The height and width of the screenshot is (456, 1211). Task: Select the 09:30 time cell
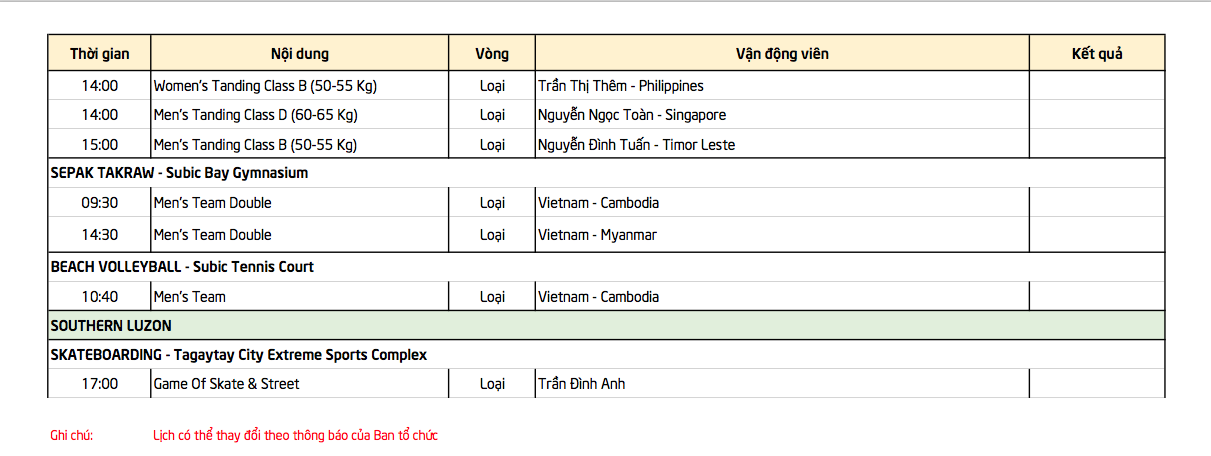point(99,203)
